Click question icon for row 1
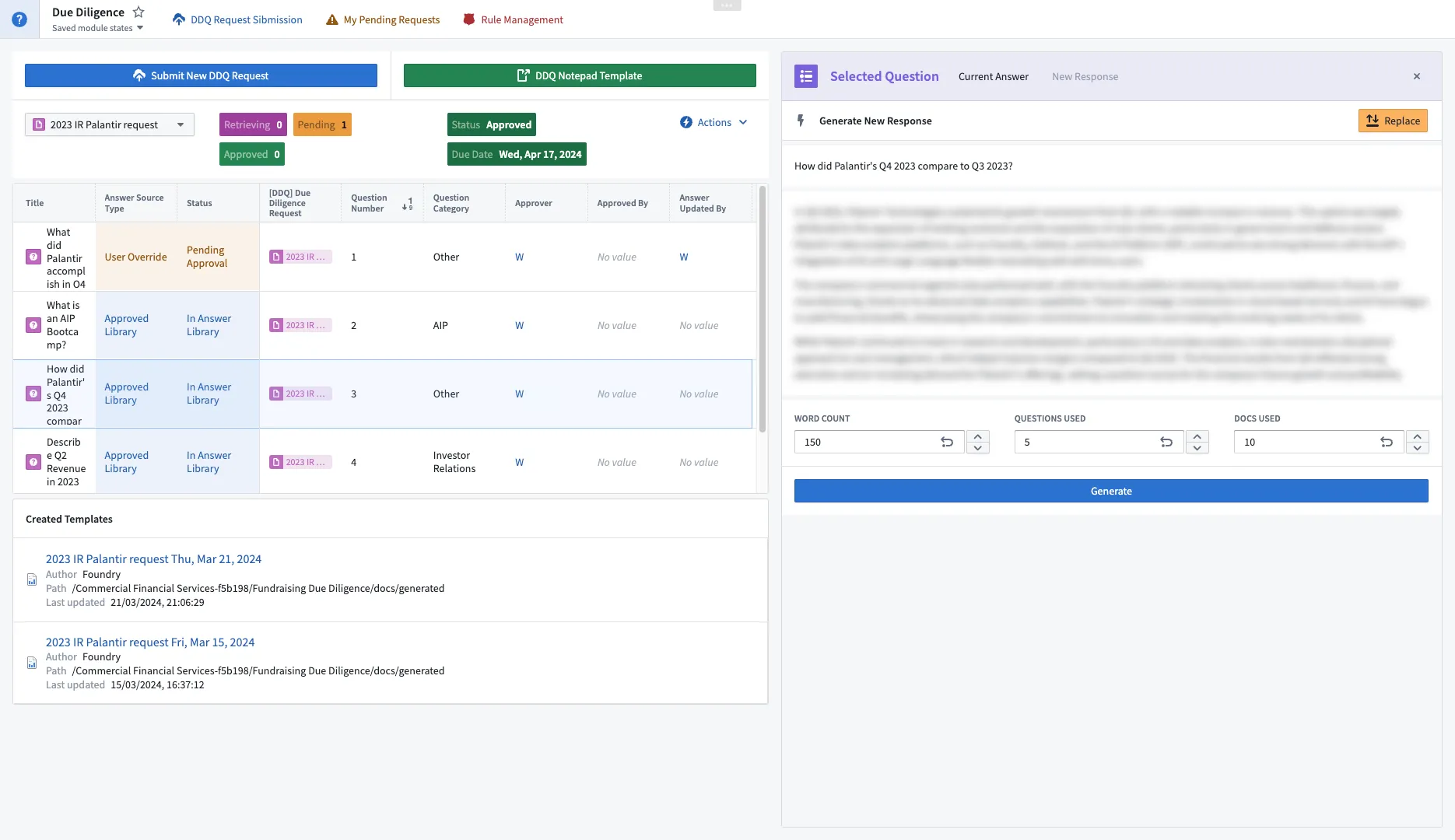This screenshot has height=840, width=1455. [x=33, y=257]
